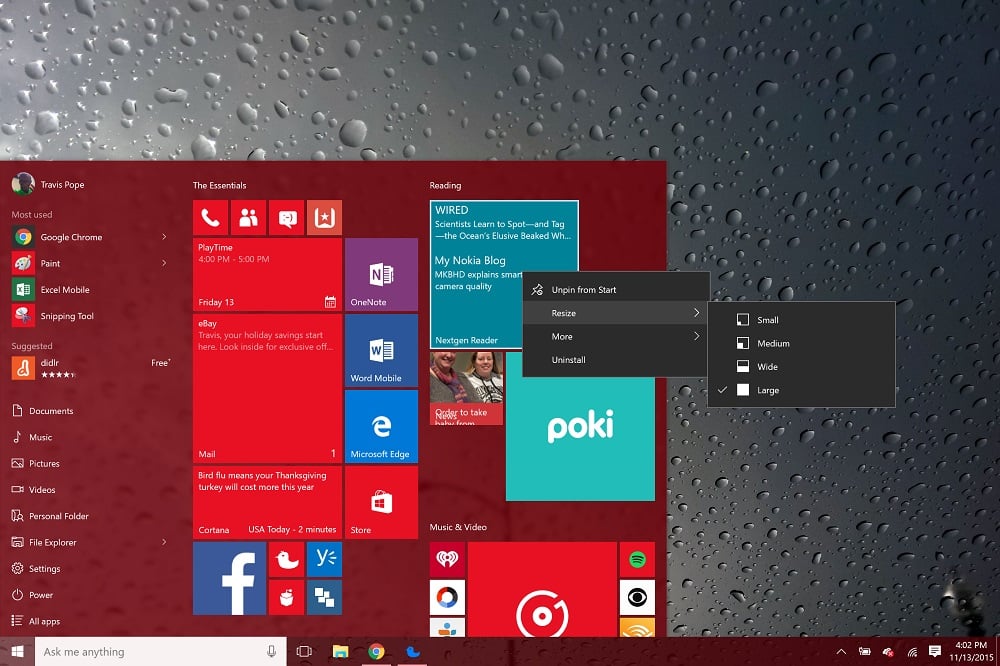Launch the Microsoft Edge tile

pyautogui.click(x=381, y=426)
